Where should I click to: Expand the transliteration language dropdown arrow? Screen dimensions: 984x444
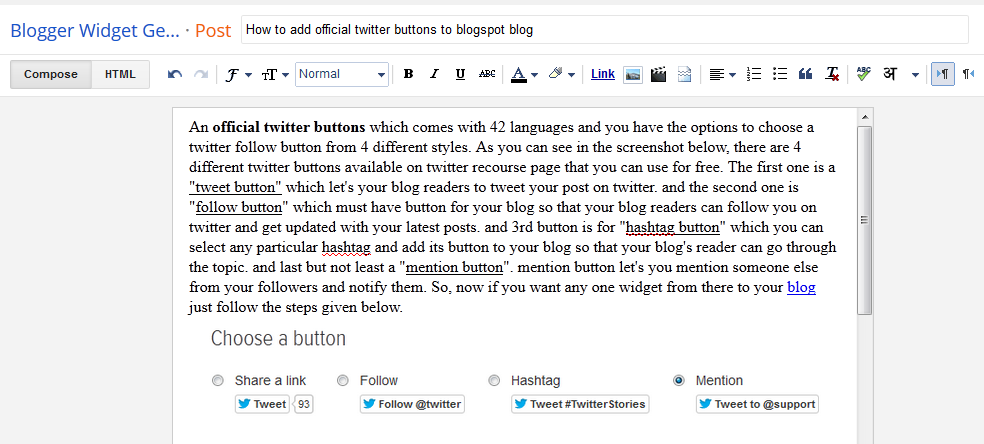[x=915, y=75]
